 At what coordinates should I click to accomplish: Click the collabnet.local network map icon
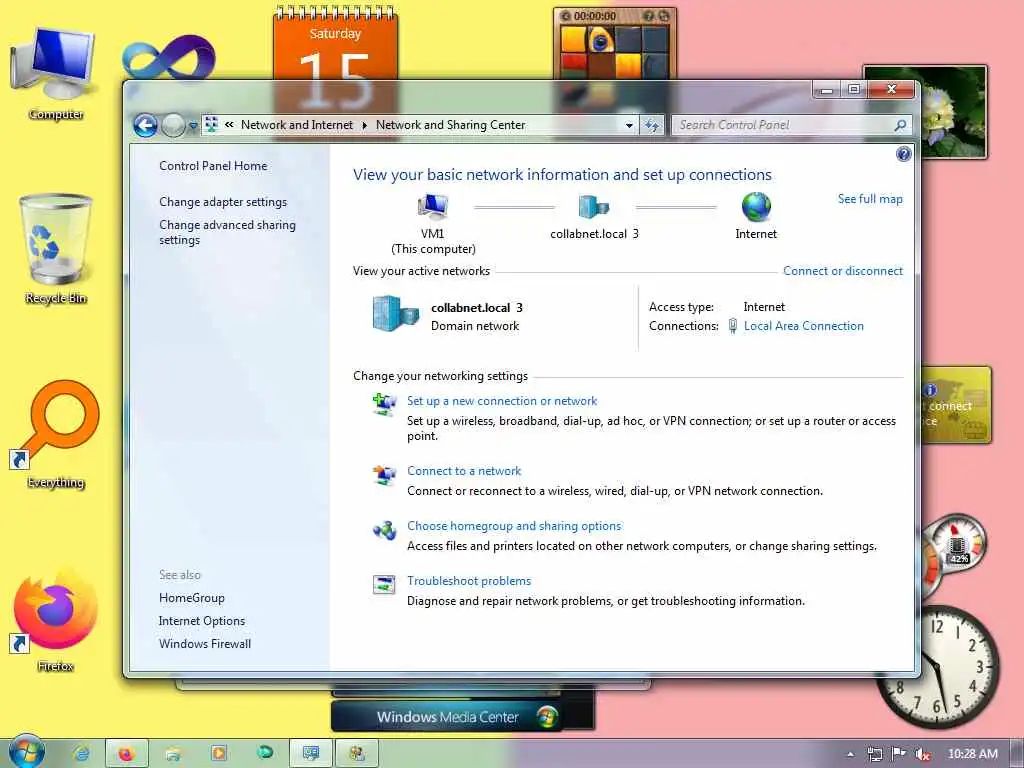coord(594,207)
